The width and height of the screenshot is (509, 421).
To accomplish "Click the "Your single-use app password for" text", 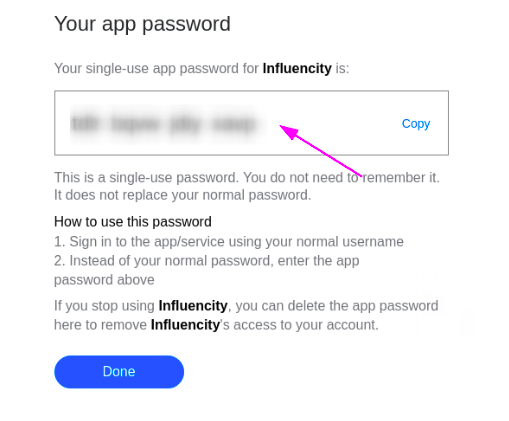I will [x=156, y=69].
